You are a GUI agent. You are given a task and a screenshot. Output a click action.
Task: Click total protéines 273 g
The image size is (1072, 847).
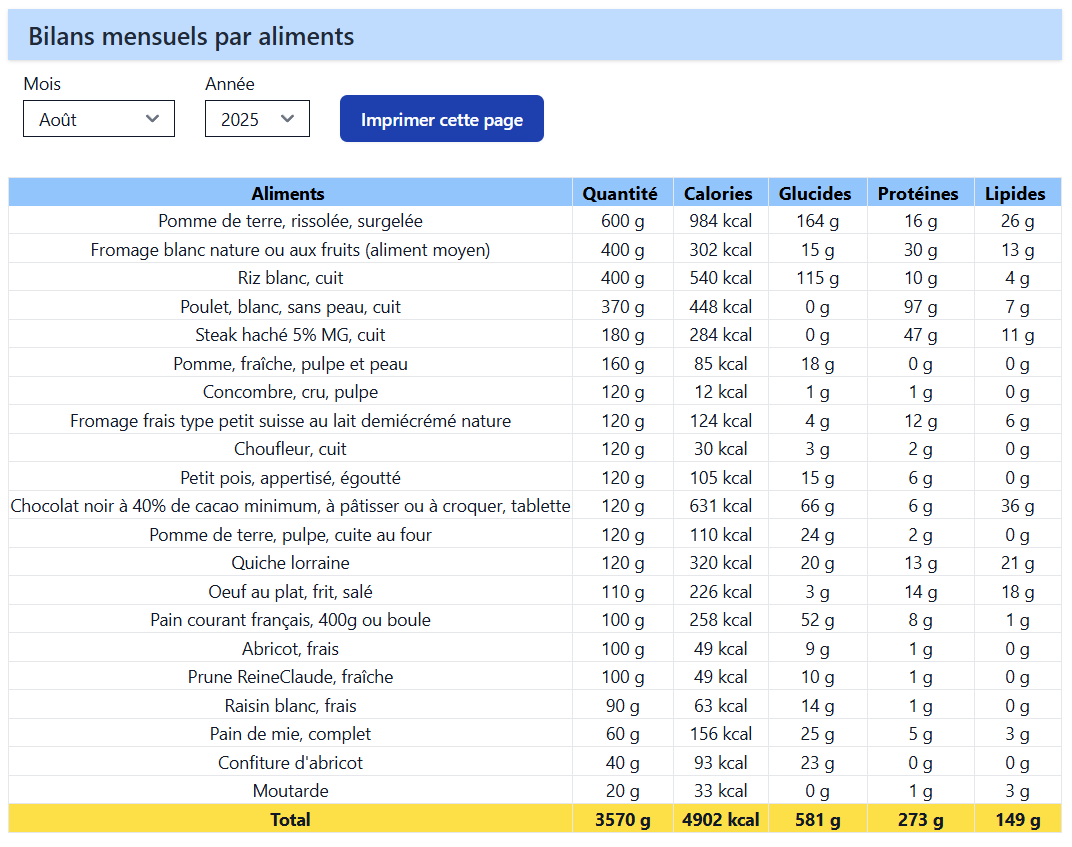[920, 820]
